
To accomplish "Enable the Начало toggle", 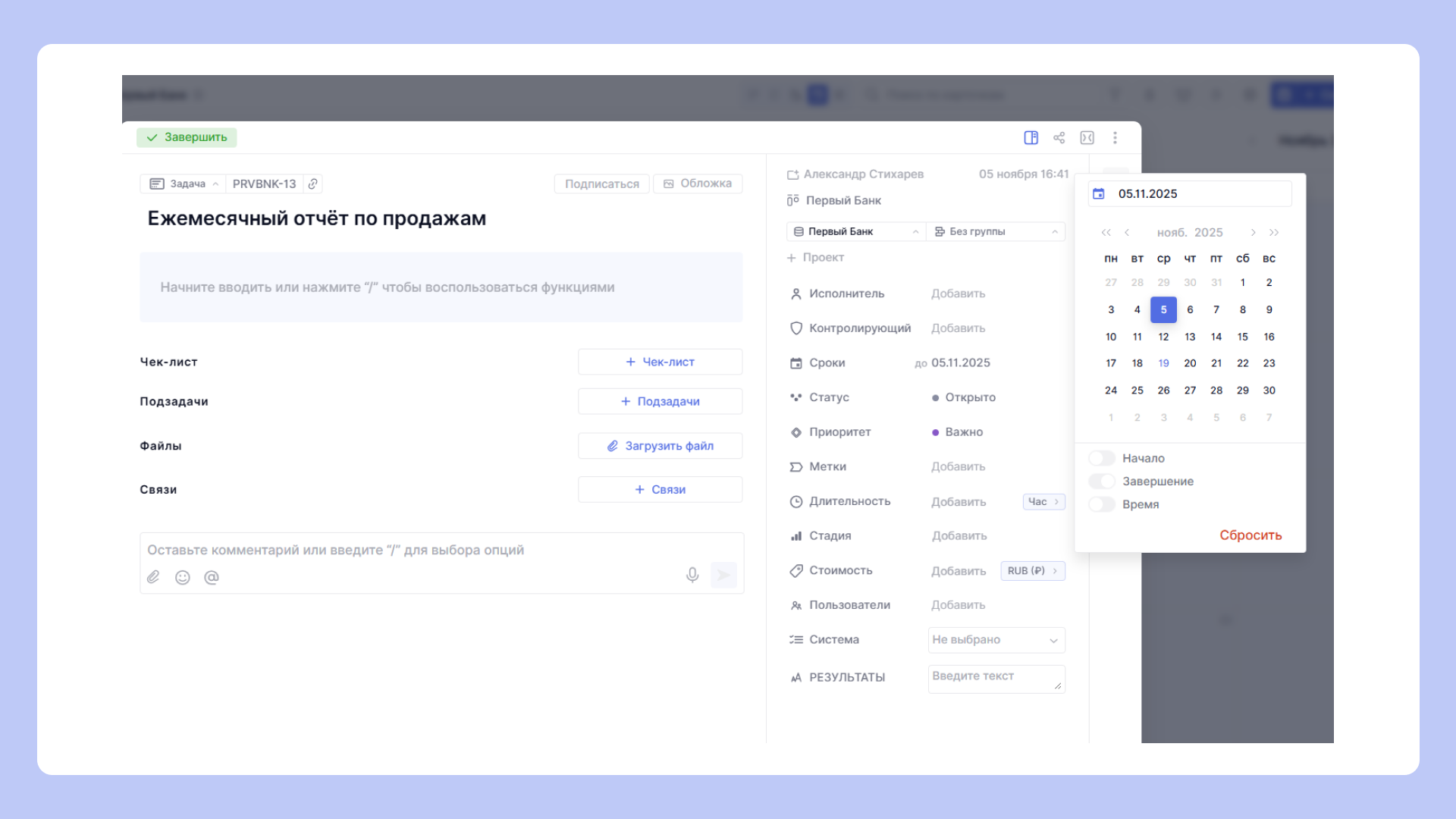I will coord(1101,458).
